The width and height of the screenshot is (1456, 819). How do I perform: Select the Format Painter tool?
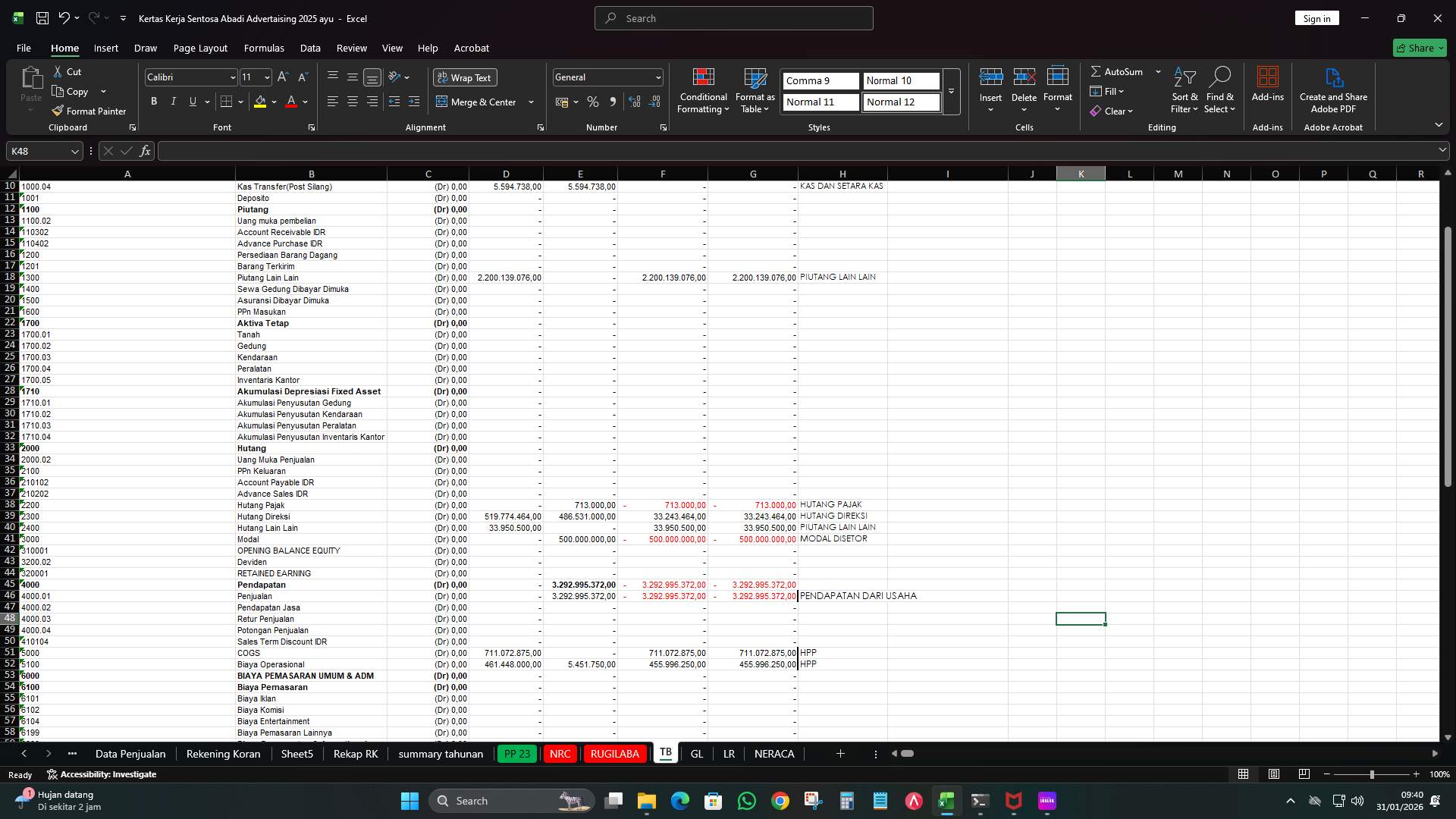(x=89, y=111)
